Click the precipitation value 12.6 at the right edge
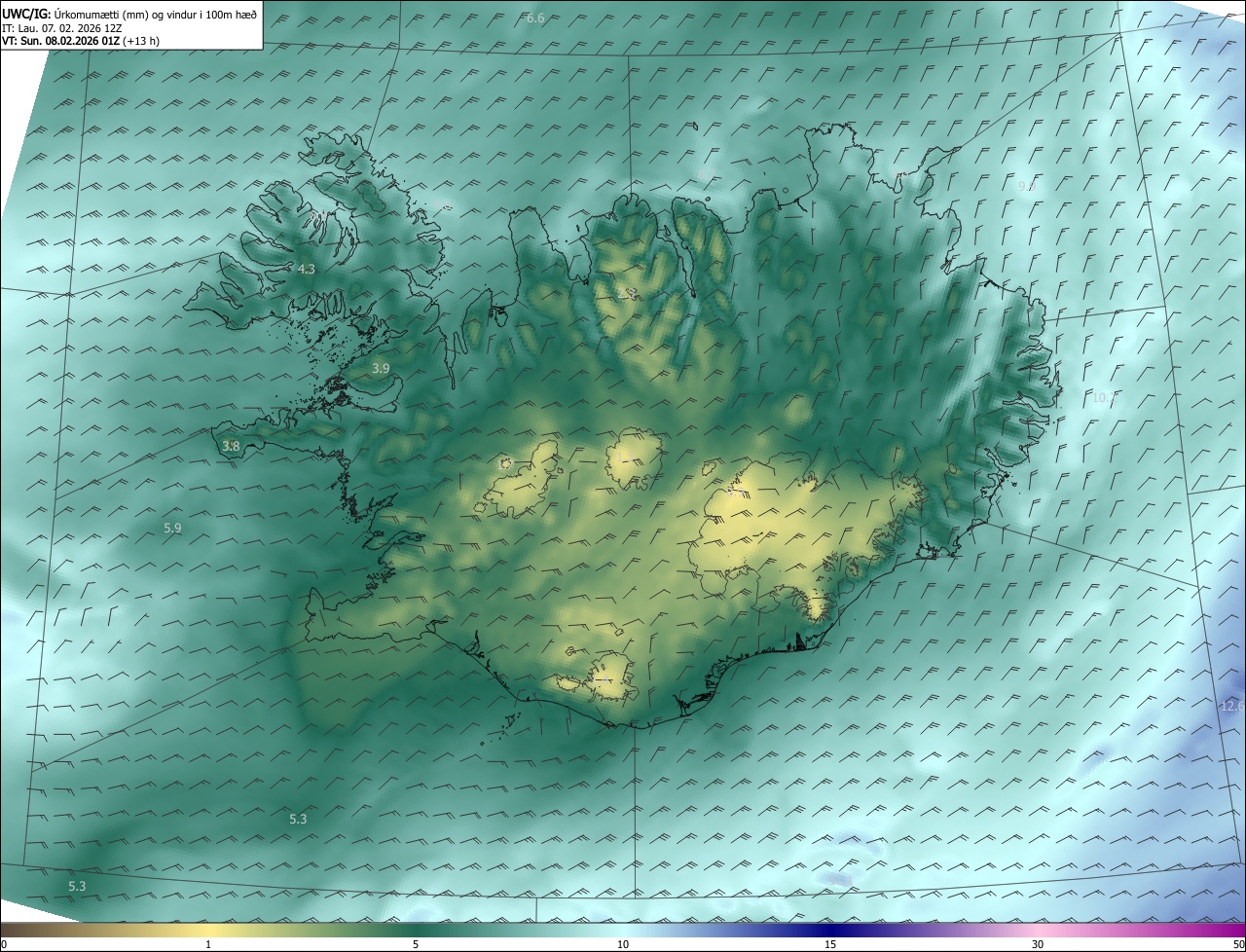 point(1232,706)
